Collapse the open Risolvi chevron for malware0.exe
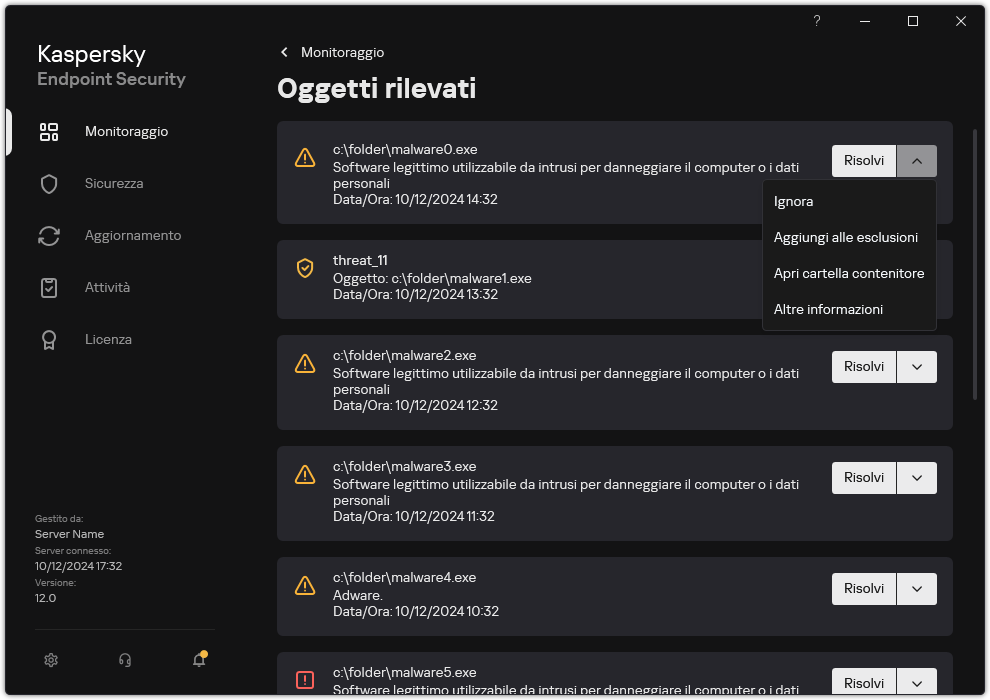 click(917, 160)
